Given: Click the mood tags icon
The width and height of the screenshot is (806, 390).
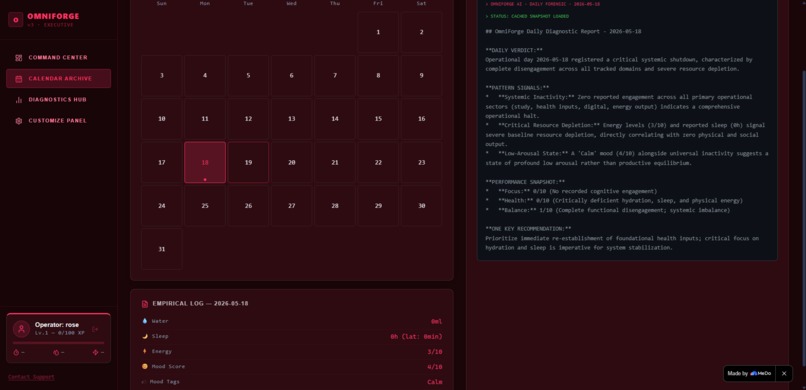Looking at the screenshot, I should point(144,382).
